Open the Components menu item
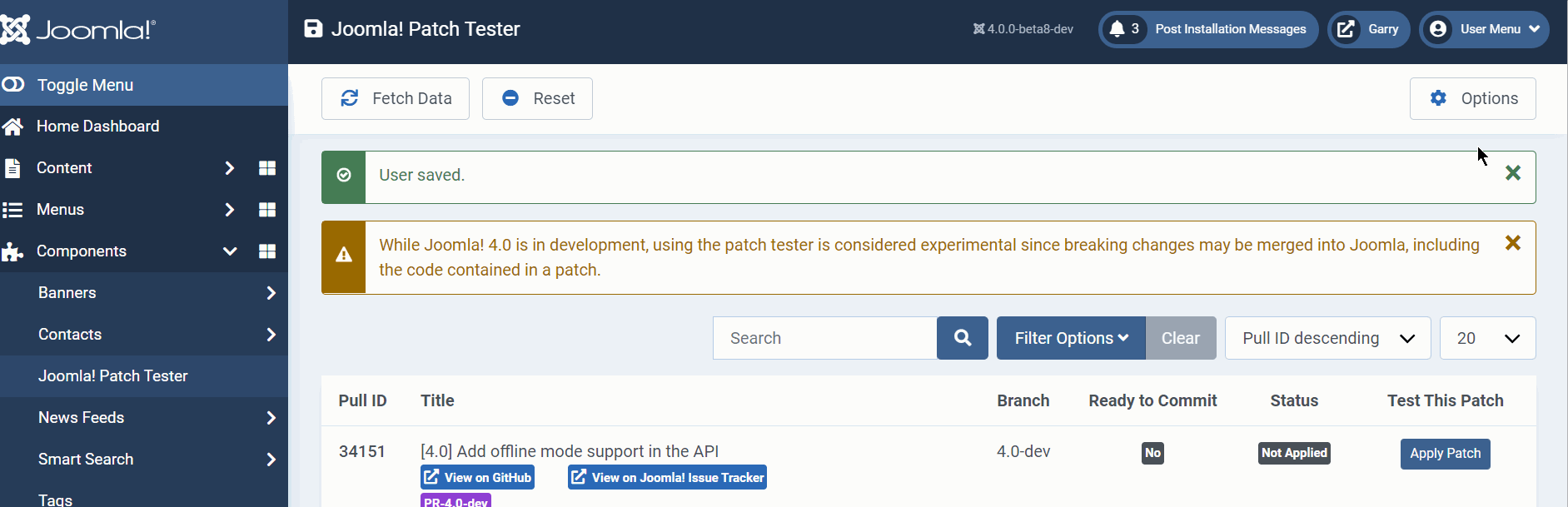This screenshot has height=507, width=1568. [x=82, y=251]
